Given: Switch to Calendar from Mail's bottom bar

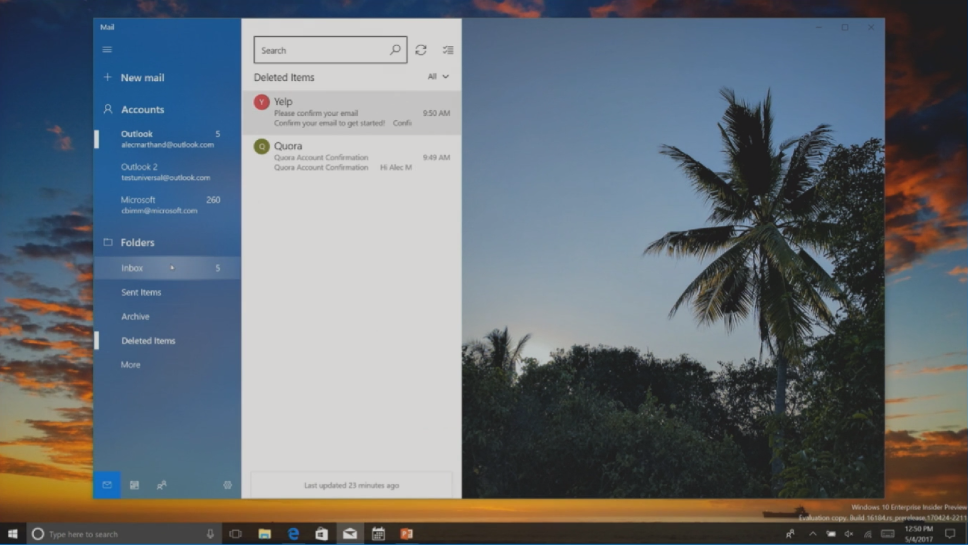Looking at the screenshot, I should pyautogui.click(x=134, y=485).
